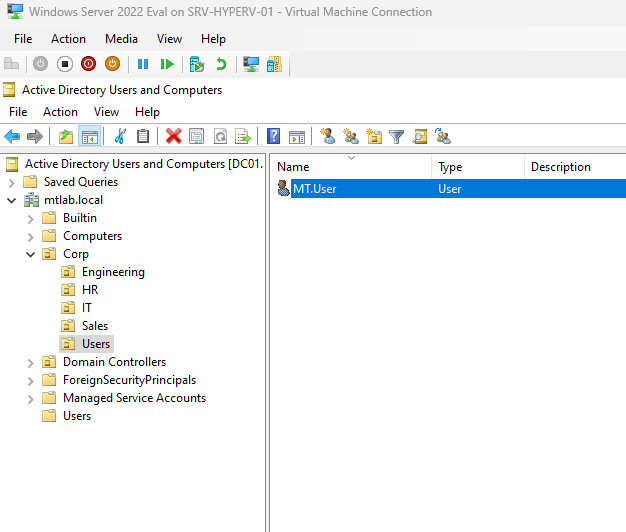Create new organizational unit via toolbar icon
Image resolution: width=626 pixels, height=532 pixels.
click(374, 136)
